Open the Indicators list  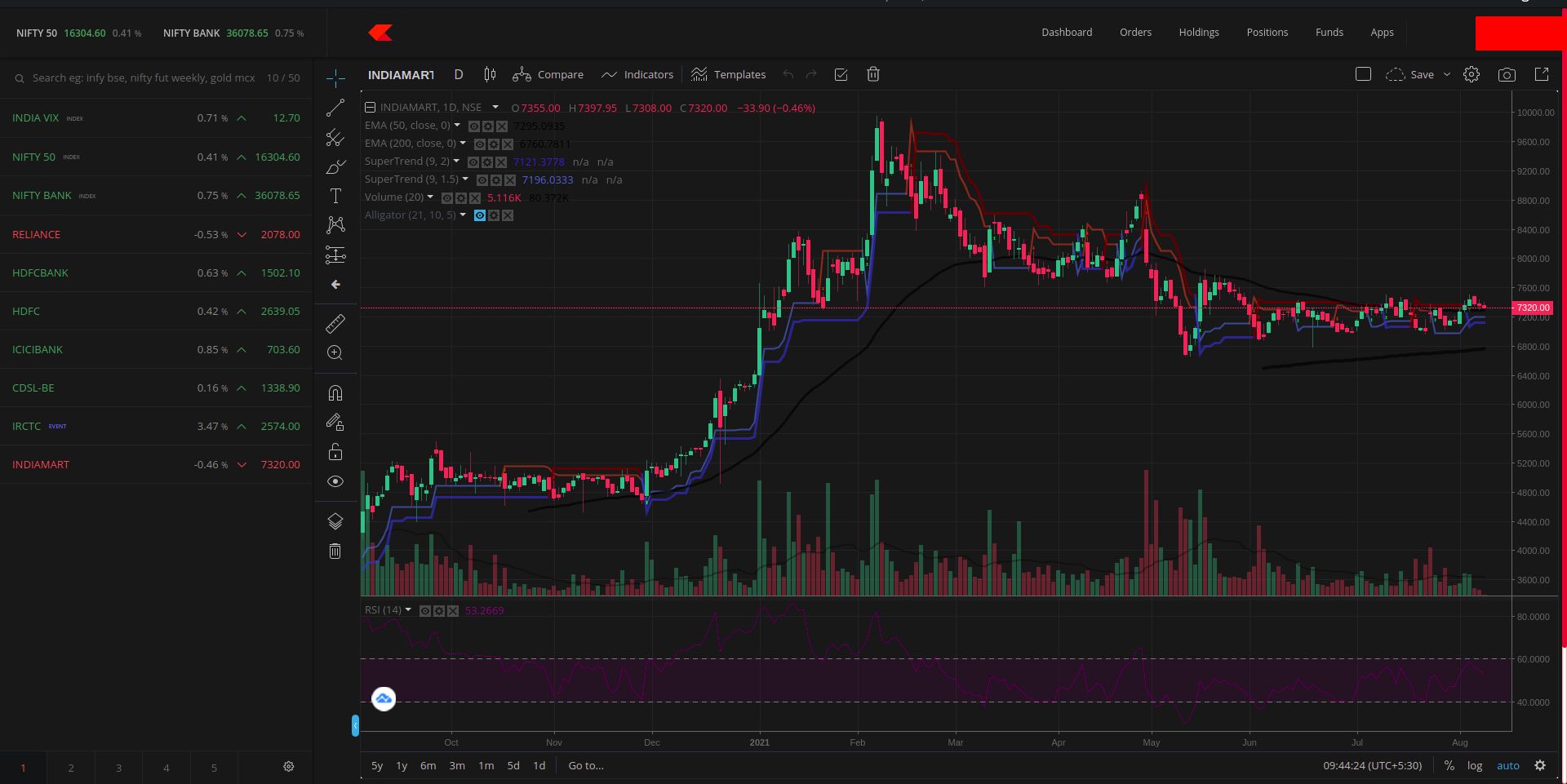[x=637, y=74]
